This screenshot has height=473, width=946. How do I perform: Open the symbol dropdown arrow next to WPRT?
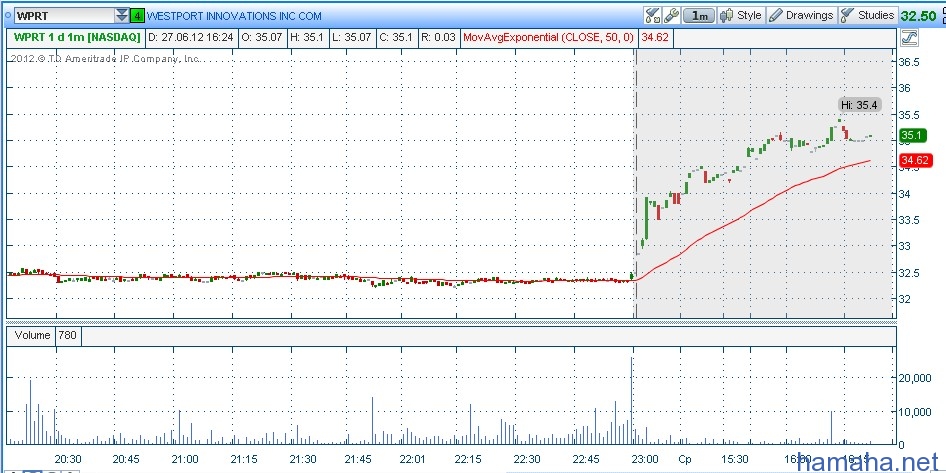[122, 15]
